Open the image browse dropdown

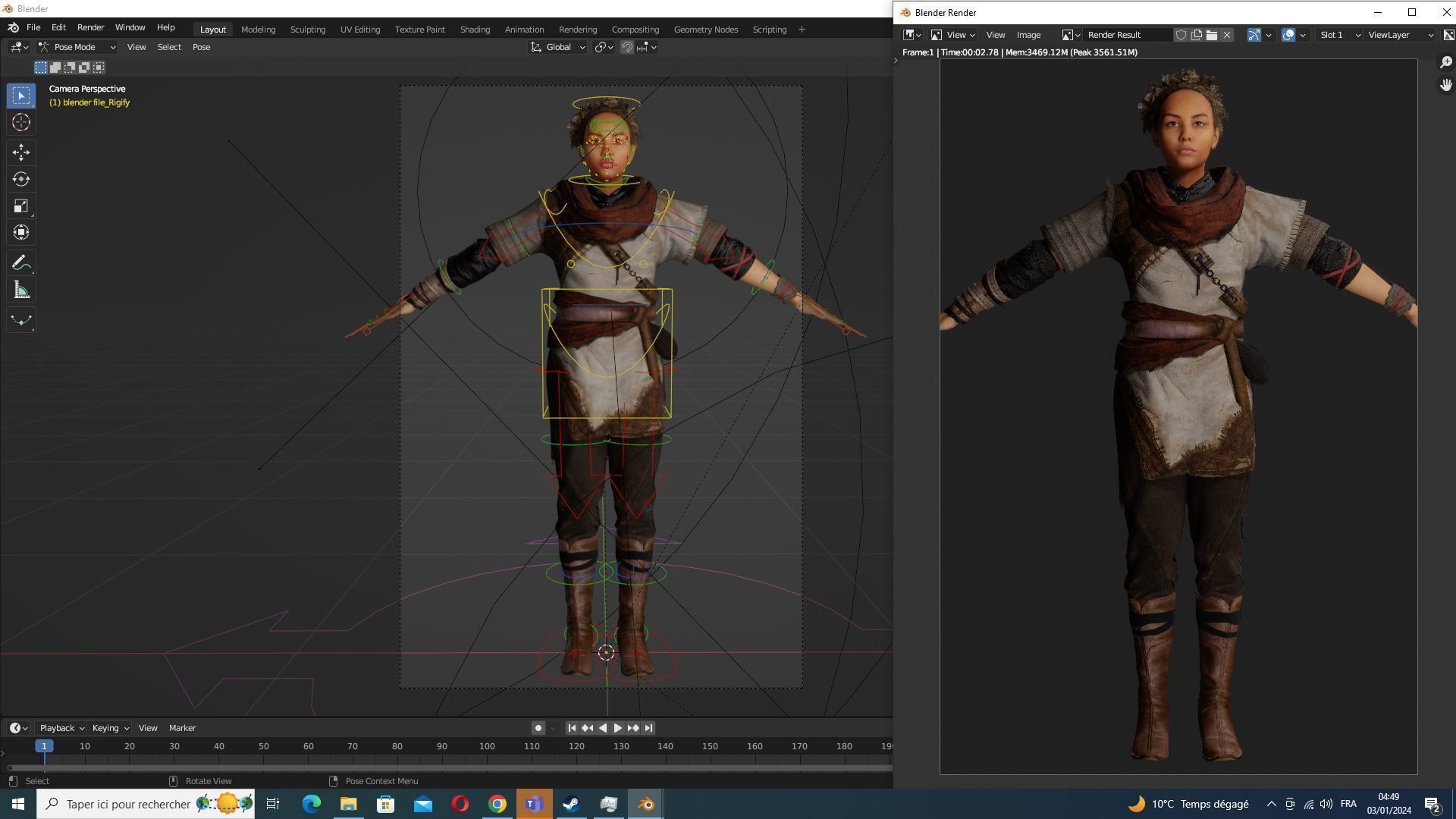pos(1070,35)
